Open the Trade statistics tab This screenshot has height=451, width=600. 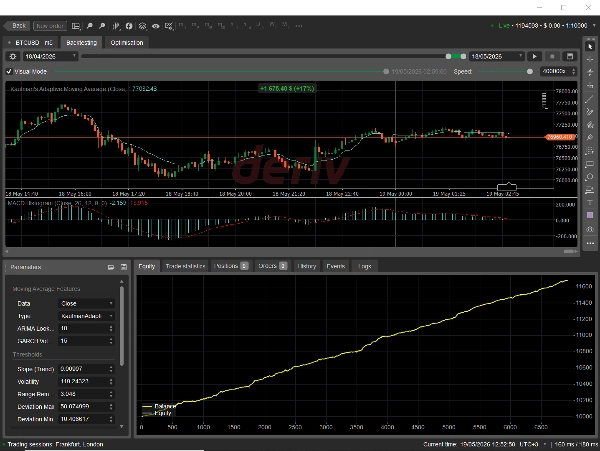185,266
